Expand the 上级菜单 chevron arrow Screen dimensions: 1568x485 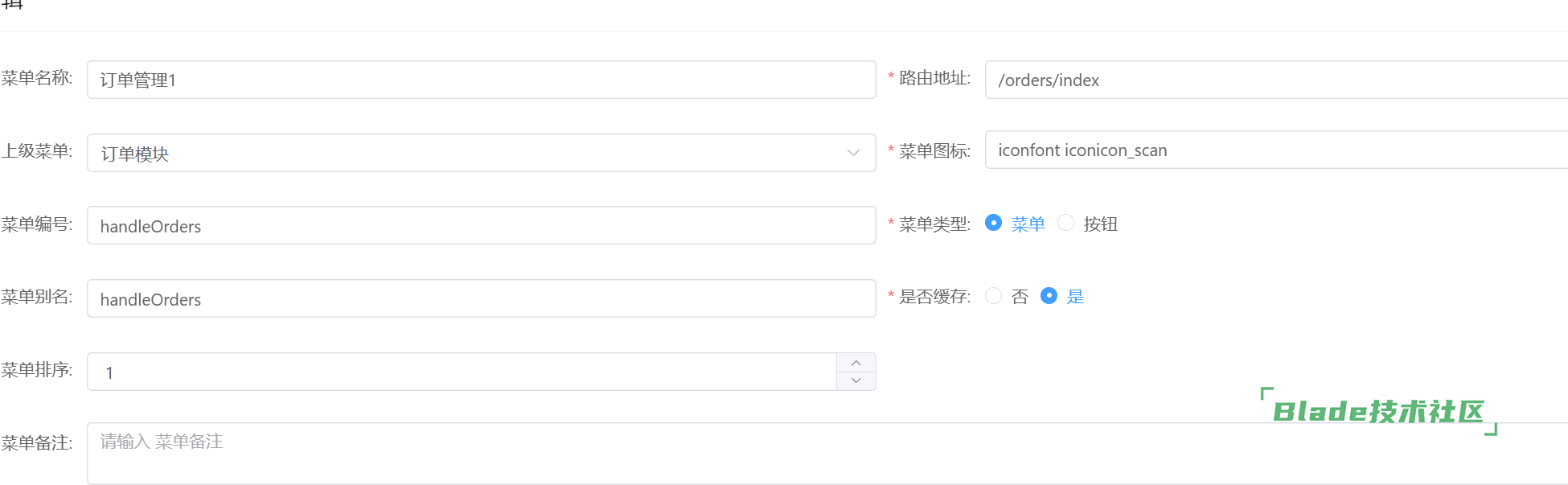pos(853,153)
